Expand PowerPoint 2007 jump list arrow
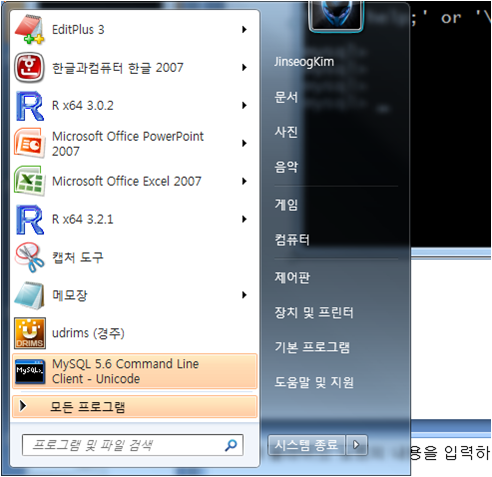 click(244, 143)
